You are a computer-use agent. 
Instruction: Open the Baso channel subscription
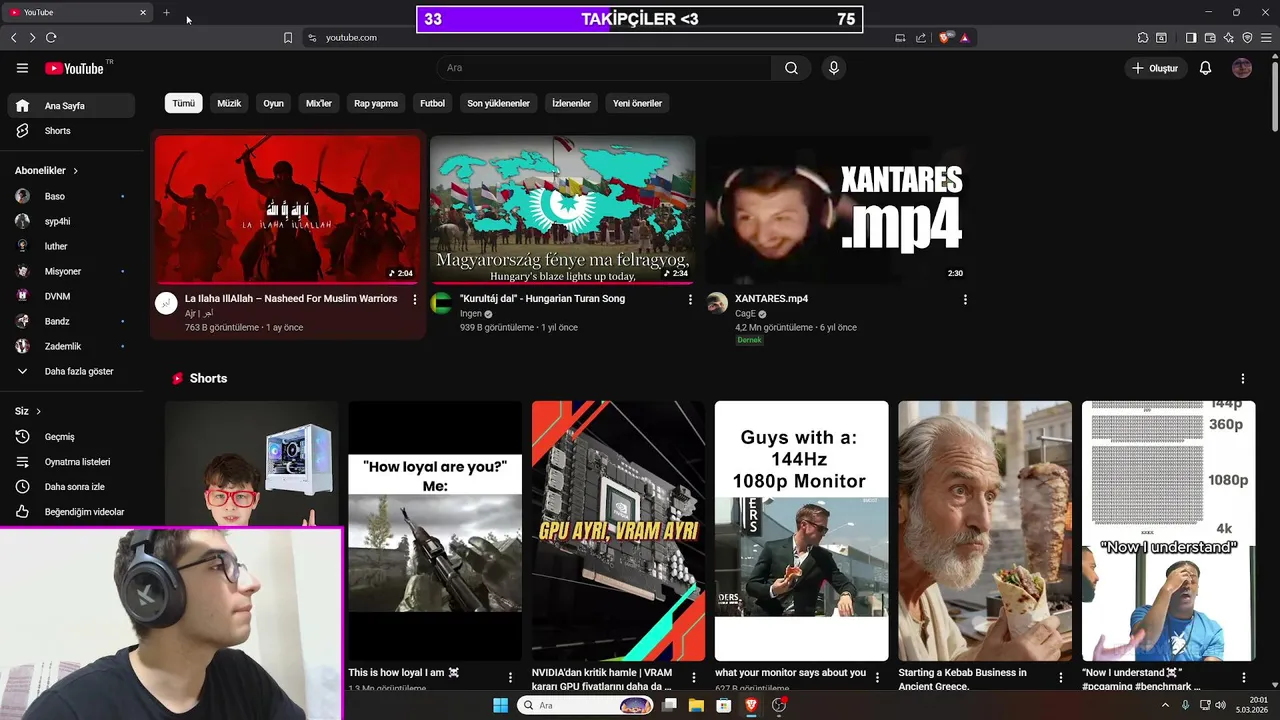(x=71, y=196)
